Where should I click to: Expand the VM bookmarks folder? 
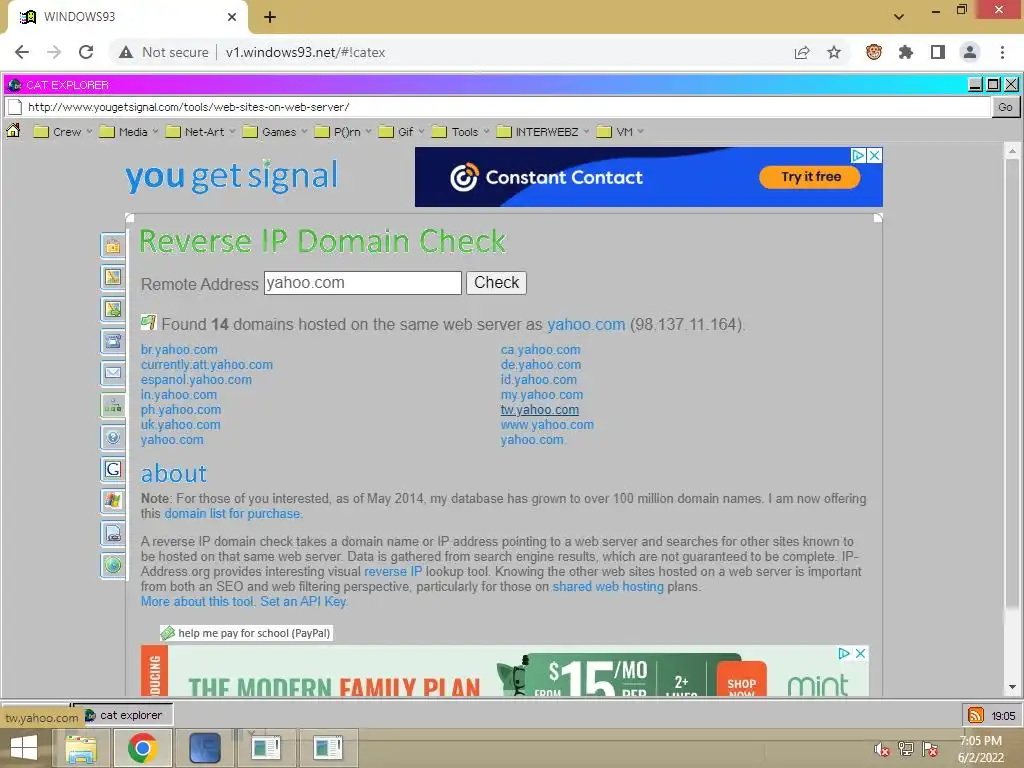[620, 132]
